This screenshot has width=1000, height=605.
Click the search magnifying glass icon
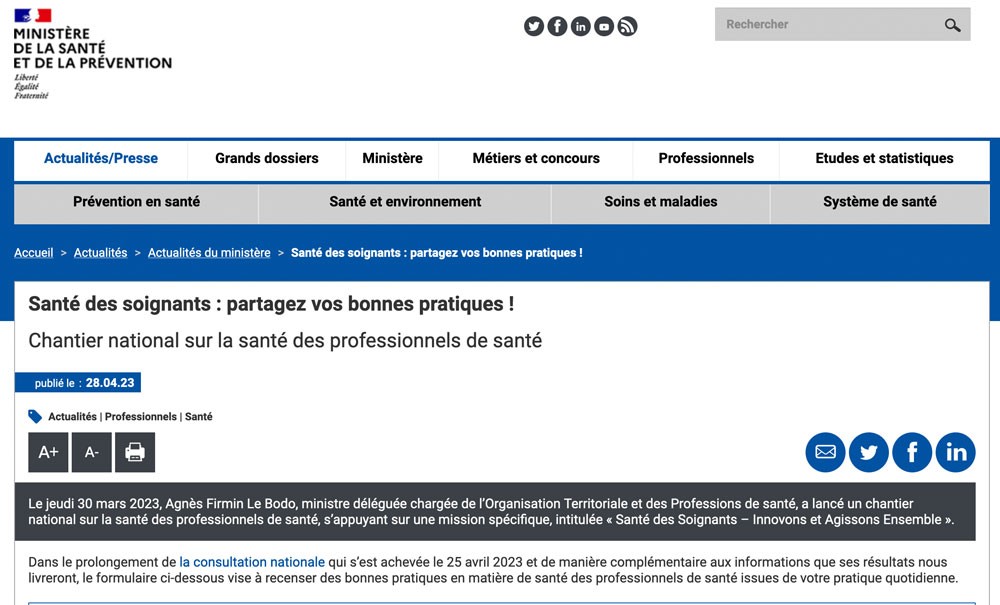click(x=952, y=25)
